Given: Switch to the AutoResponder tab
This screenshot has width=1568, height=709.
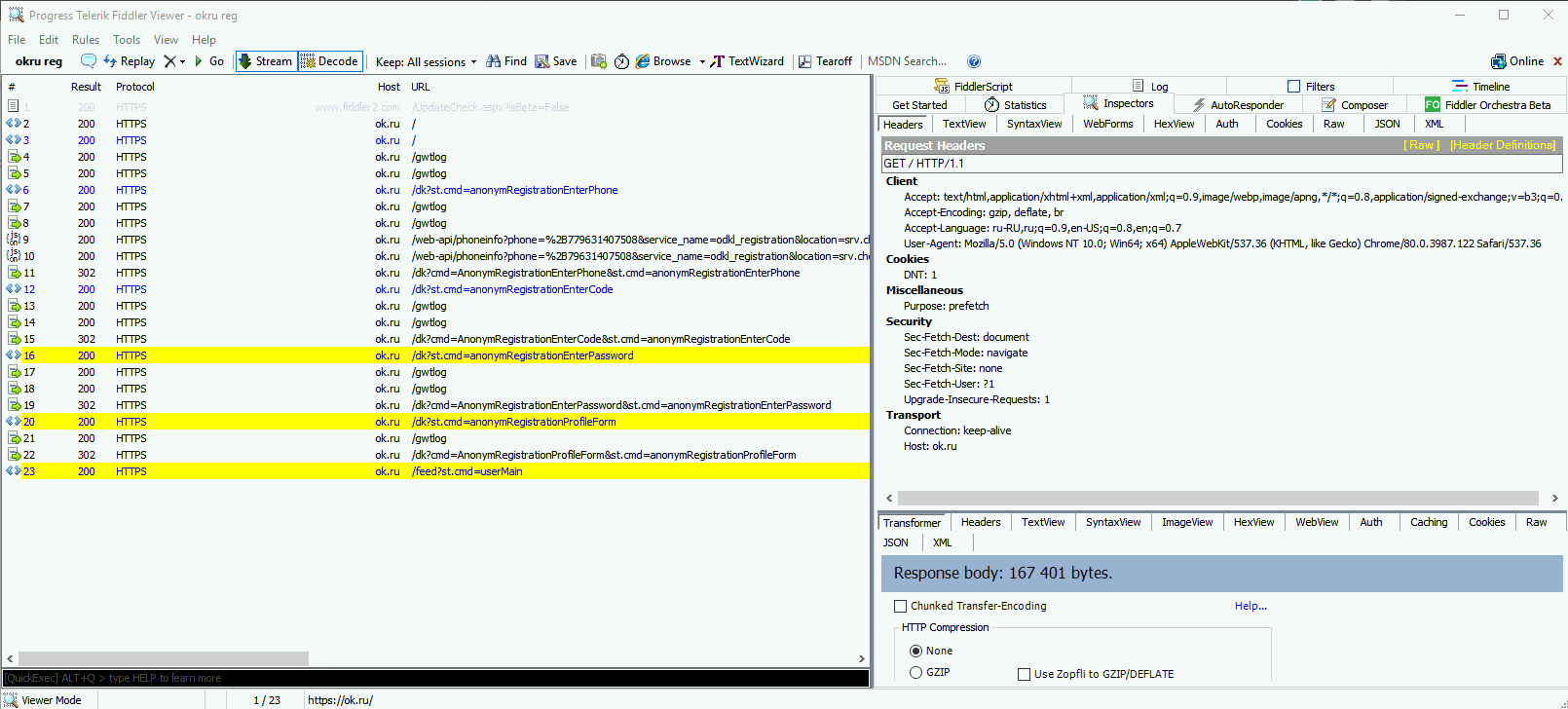Looking at the screenshot, I should tap(1238, 105).
